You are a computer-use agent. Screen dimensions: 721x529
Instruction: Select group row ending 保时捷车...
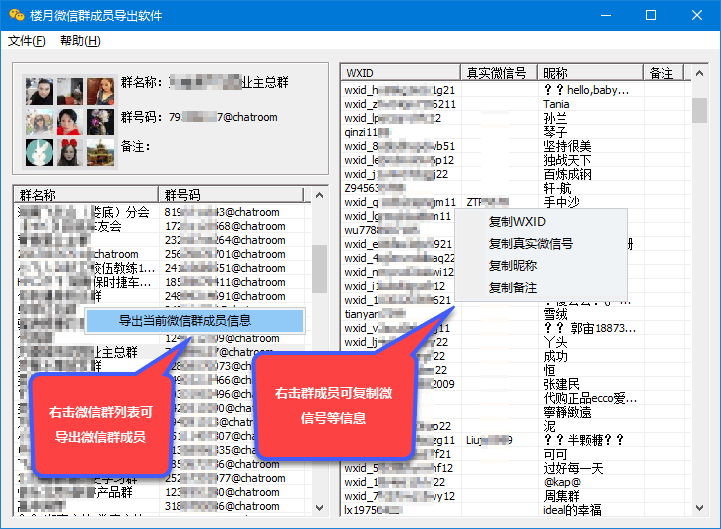(x=163, y=282)
